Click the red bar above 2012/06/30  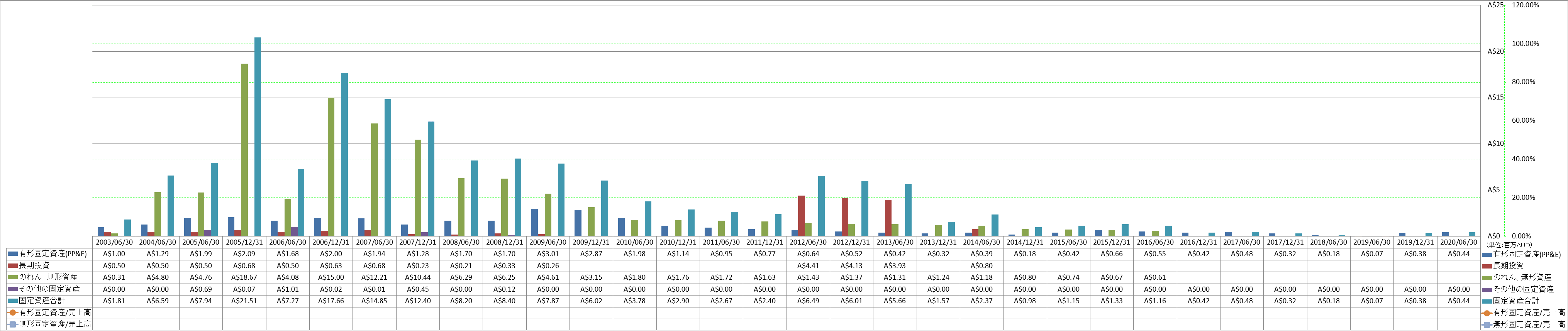tap(802, 216)
